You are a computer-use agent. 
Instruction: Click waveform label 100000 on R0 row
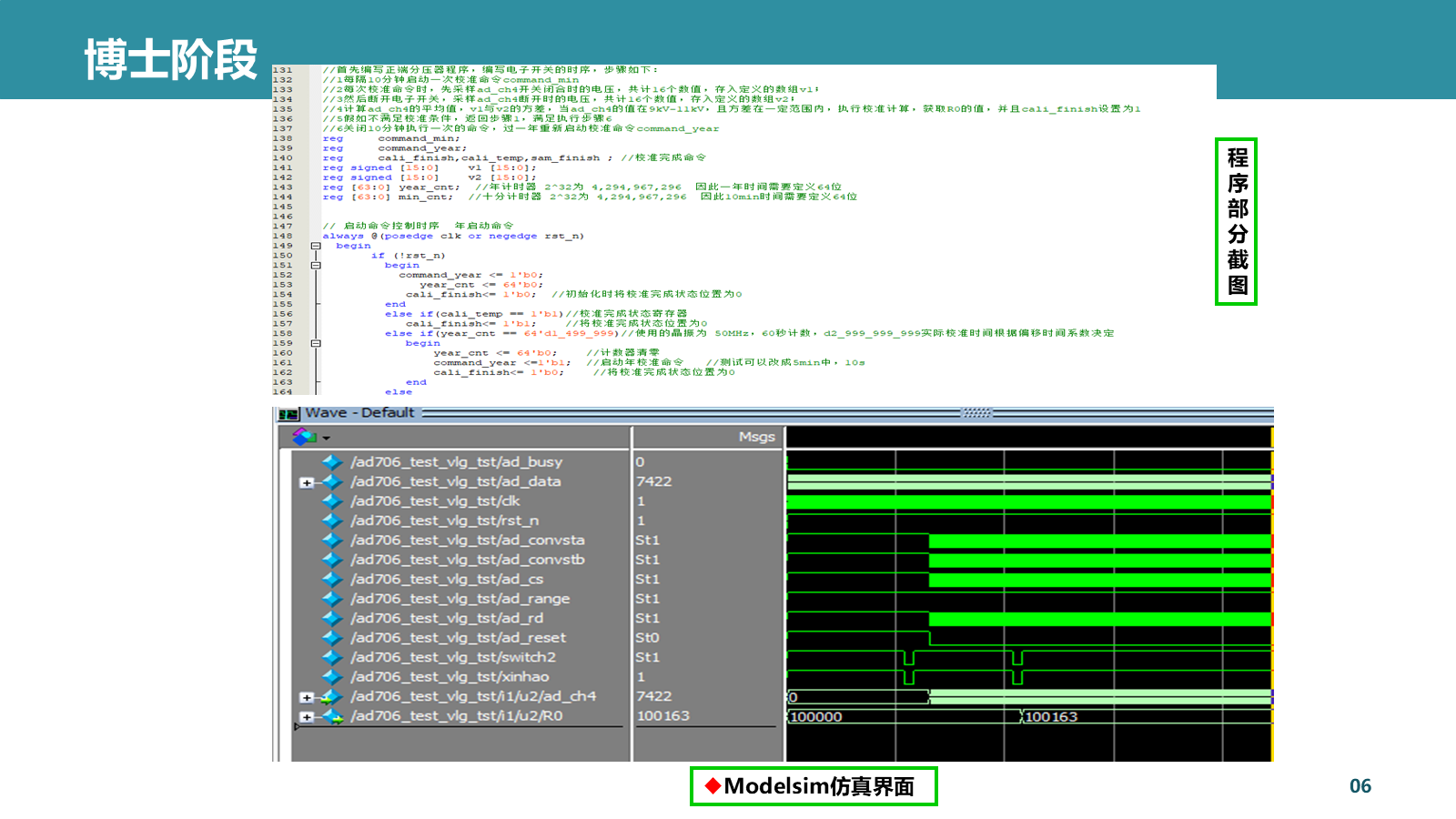pyautogui.click(x=816, y=717)
